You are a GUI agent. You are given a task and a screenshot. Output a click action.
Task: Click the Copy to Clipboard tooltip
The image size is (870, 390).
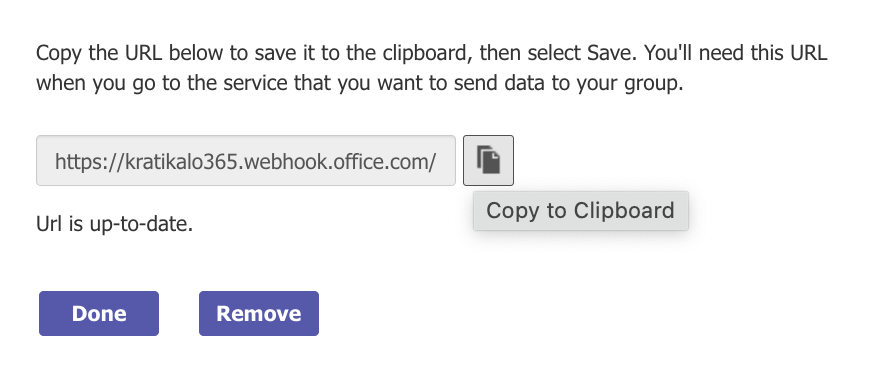581,211
